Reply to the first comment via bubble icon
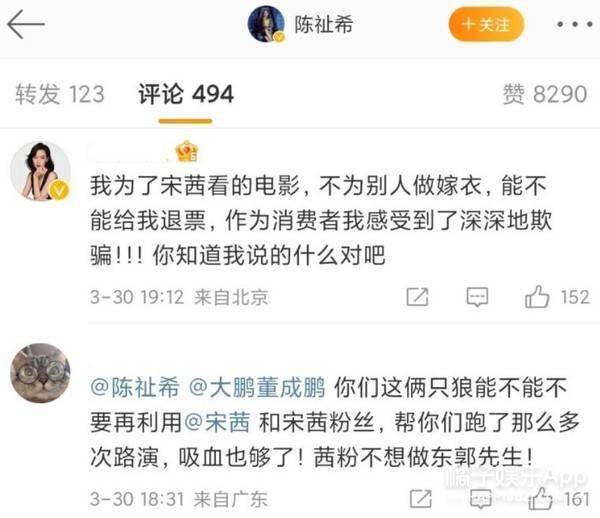Image resolution: width=600 pixels, height=518 pixels. (x=477, y=297)
